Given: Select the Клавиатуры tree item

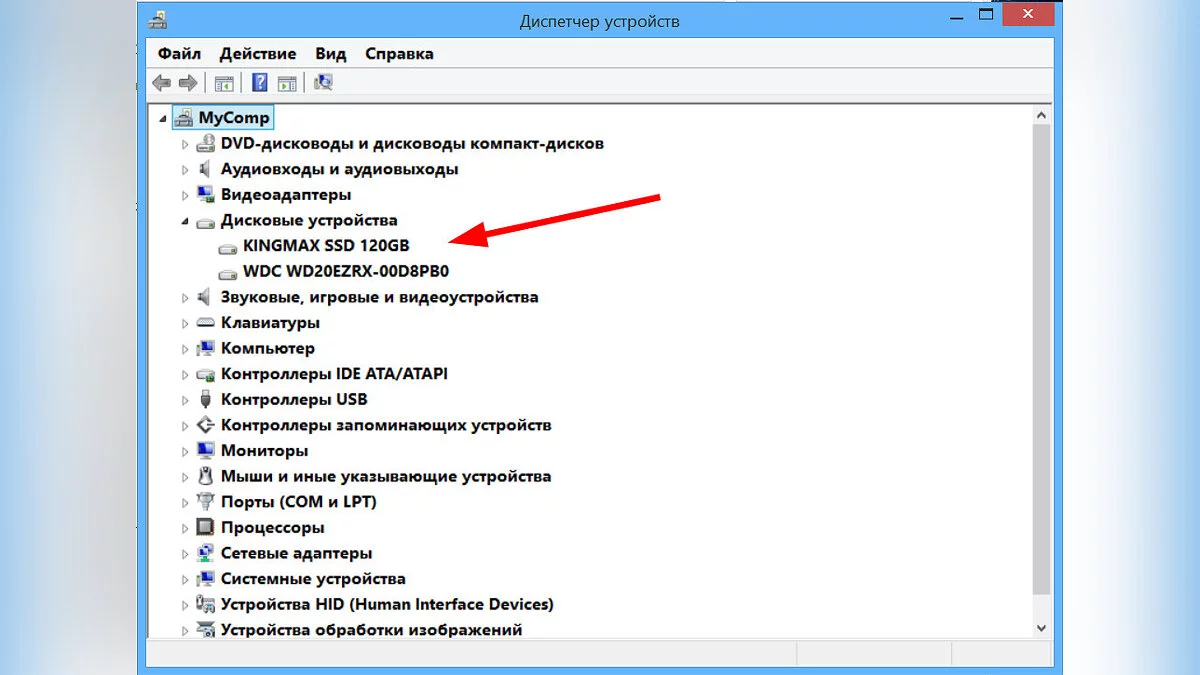Looking at the screenshot, I should coord(270,323).
